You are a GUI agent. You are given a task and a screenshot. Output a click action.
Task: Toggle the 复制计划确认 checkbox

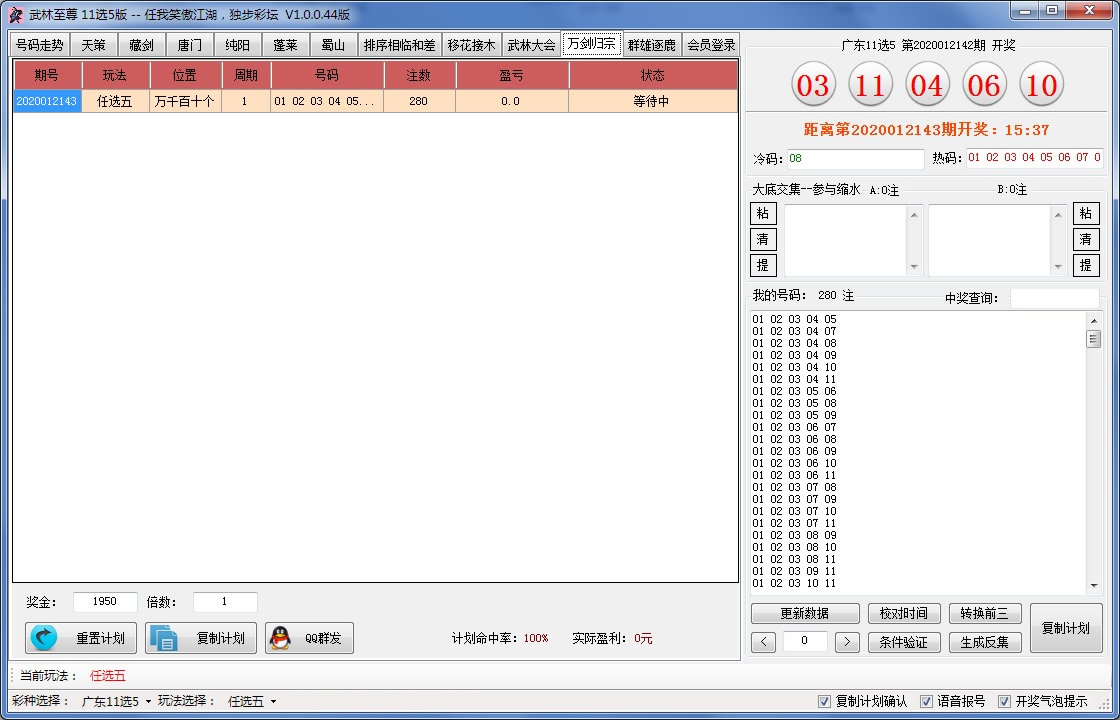(825, 702)
